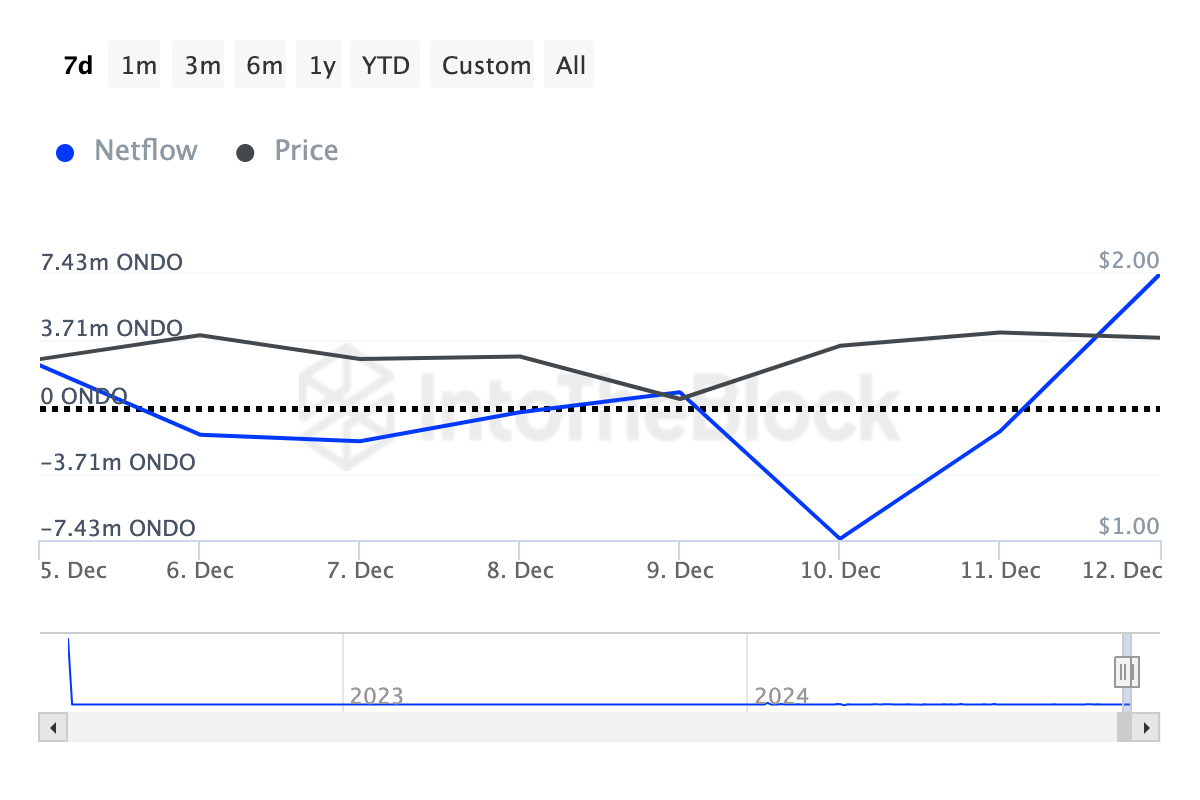Screen dimensions: 1200x800
Task: Click the dark Price legend dot
Action: tap(245, 153)
